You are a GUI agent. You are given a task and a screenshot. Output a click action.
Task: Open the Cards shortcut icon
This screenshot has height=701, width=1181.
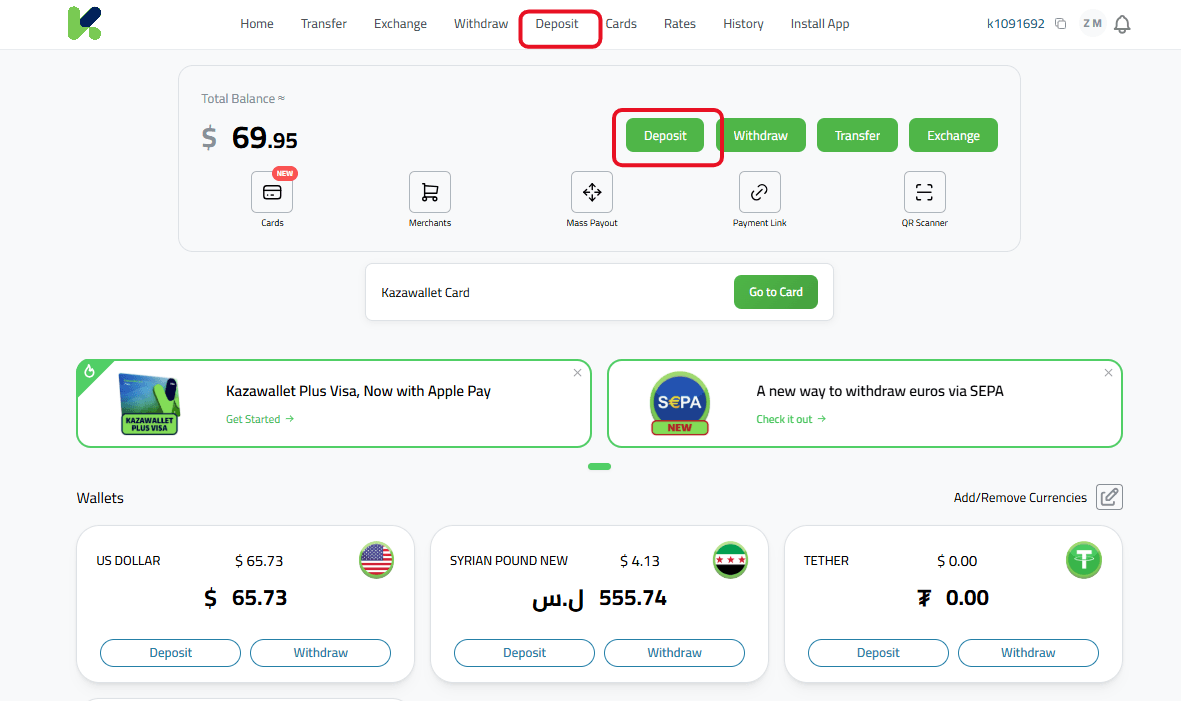(x=272, y=192)
